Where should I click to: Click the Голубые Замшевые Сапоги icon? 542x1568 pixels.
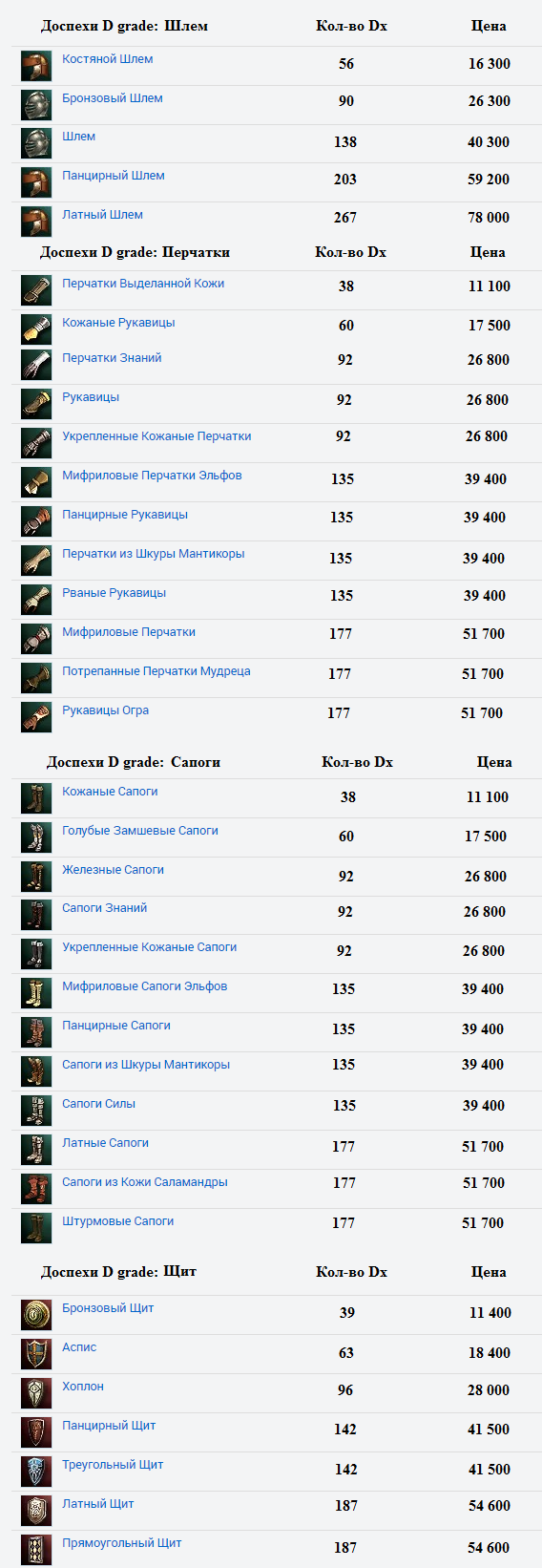(x=36, y=837)
